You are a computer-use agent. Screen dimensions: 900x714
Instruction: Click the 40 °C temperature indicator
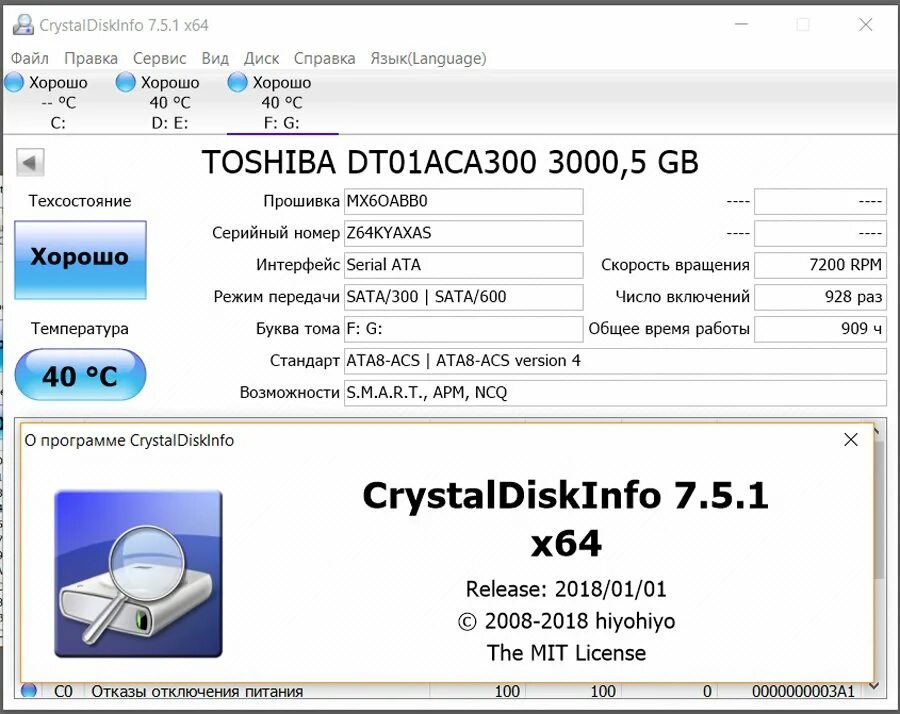(80, 375)
